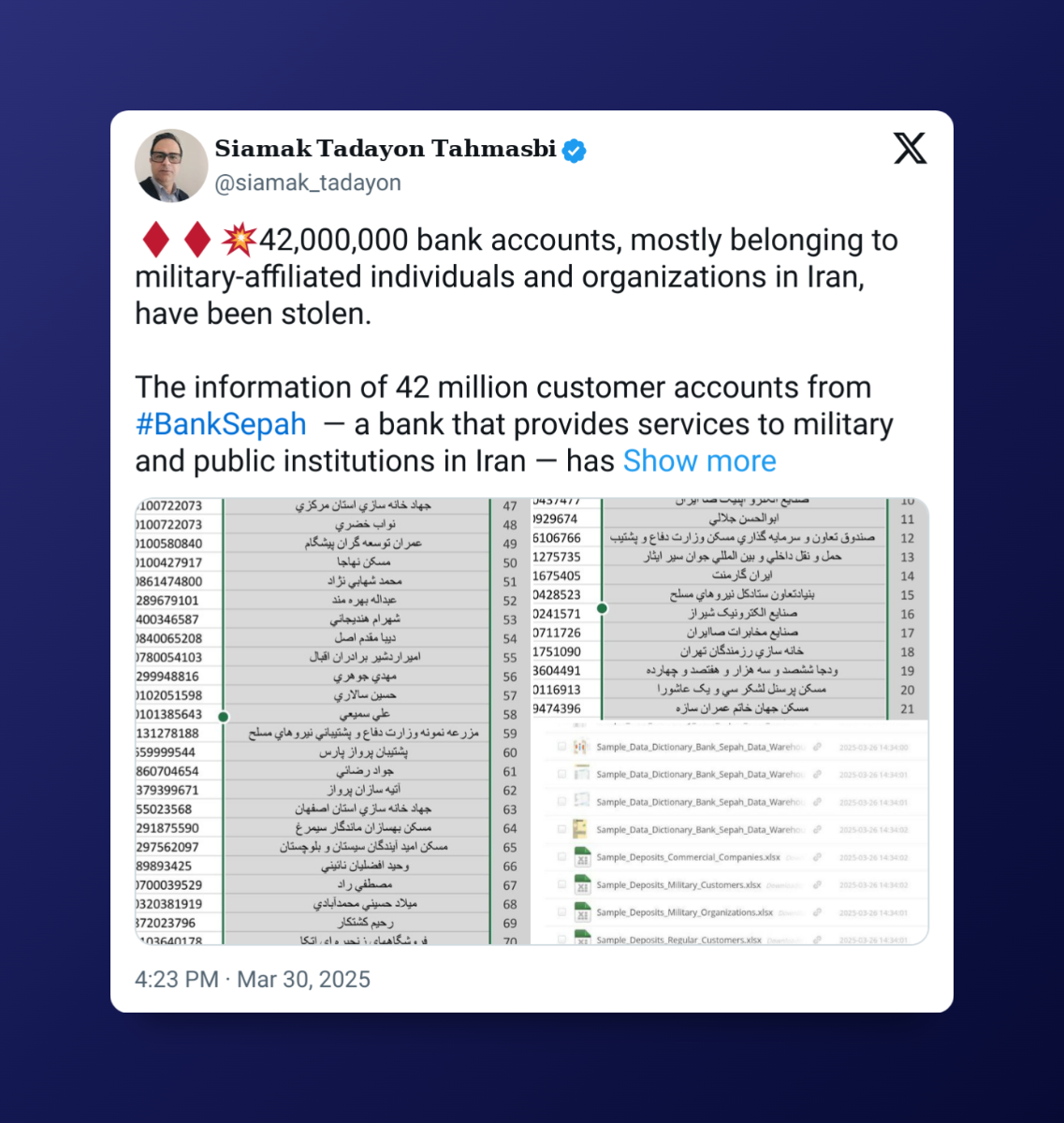Click the collision emoji at the tweet start

(240, 239)
